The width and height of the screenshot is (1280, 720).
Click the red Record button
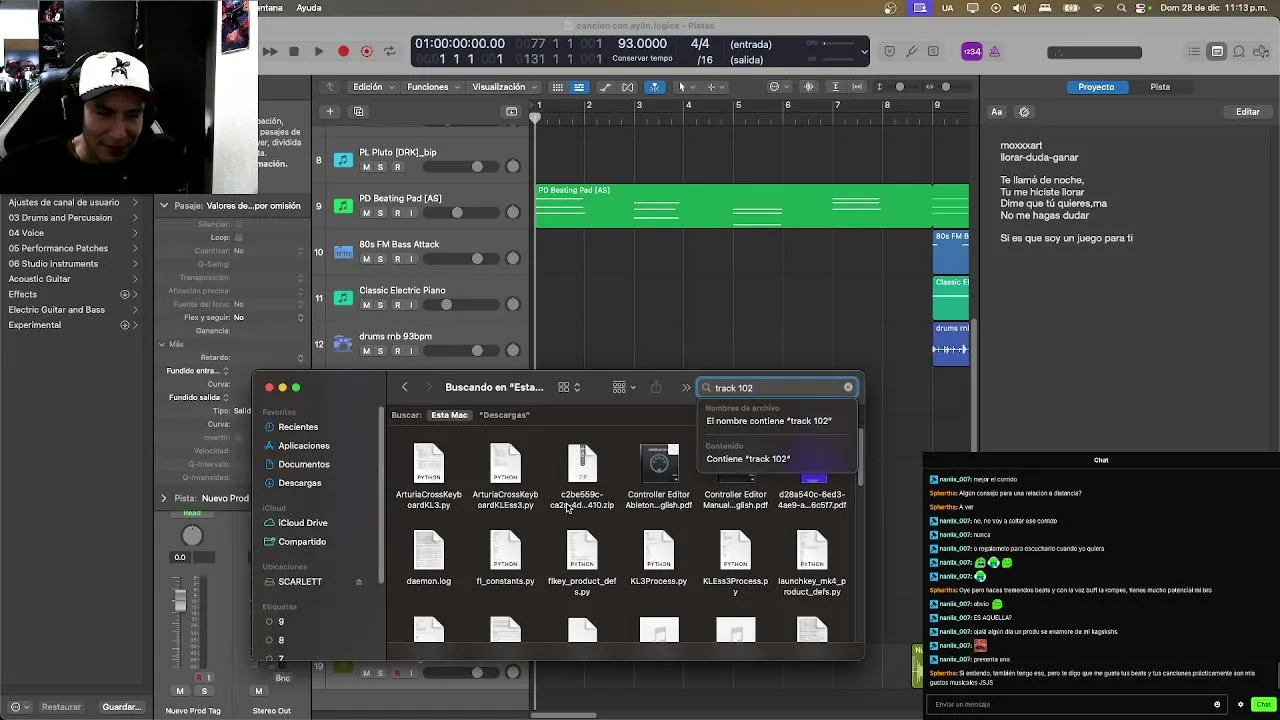[x=343, y=51]
